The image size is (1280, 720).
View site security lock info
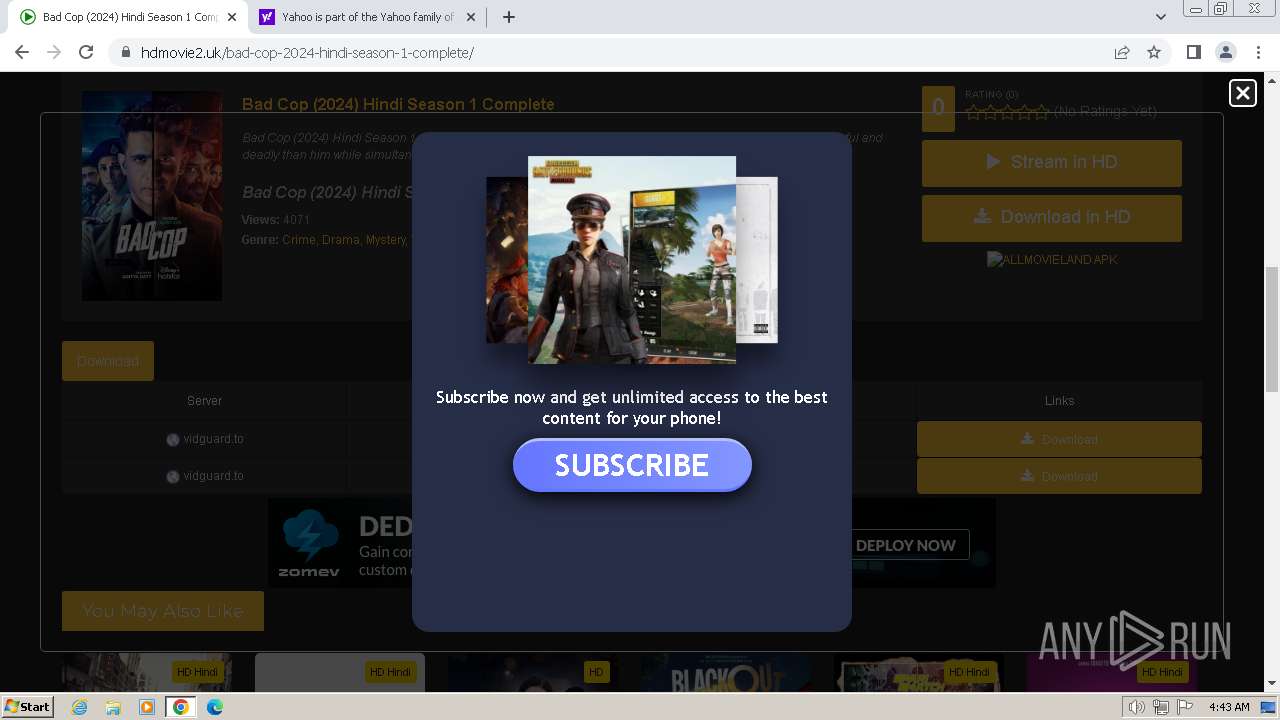coord(126,52)
